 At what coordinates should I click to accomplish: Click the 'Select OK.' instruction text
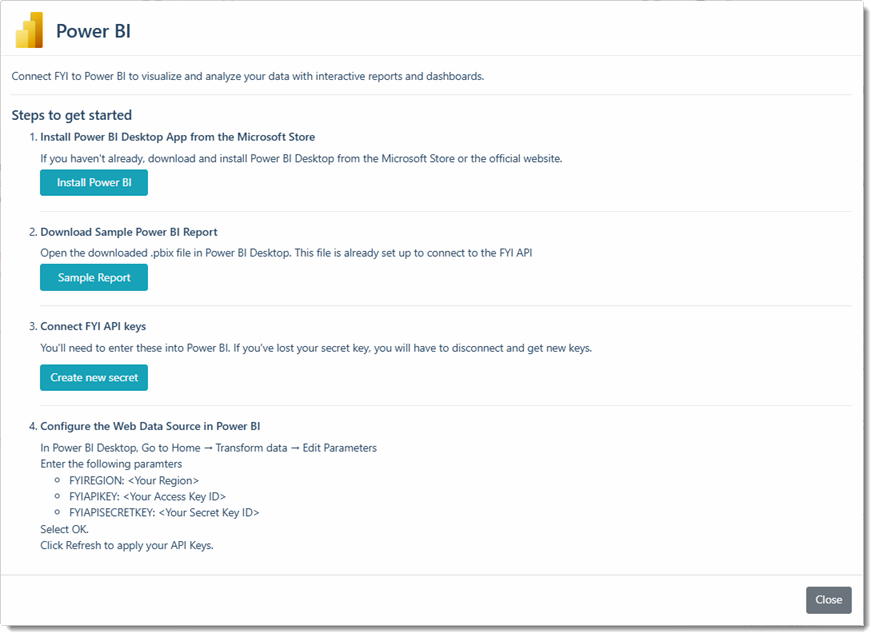64,530
